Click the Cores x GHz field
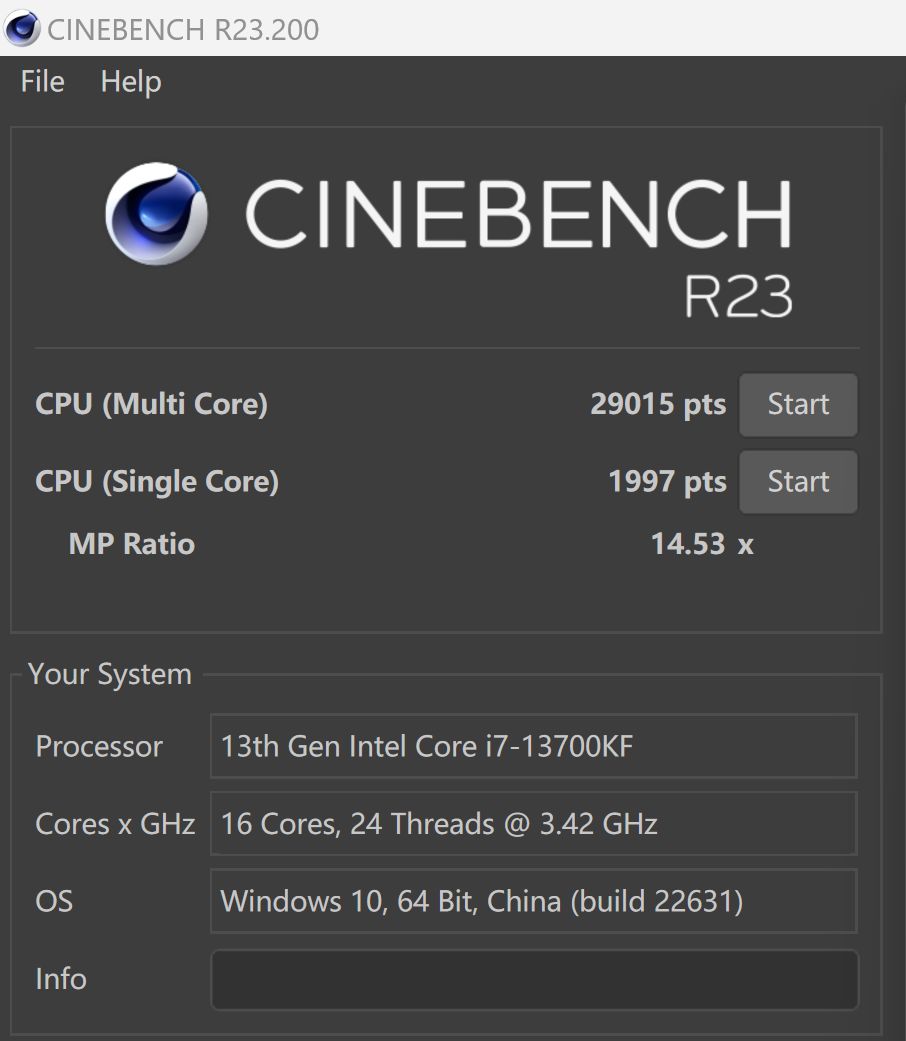Viewport: 906px width, 1041px height. coord(534,824)
